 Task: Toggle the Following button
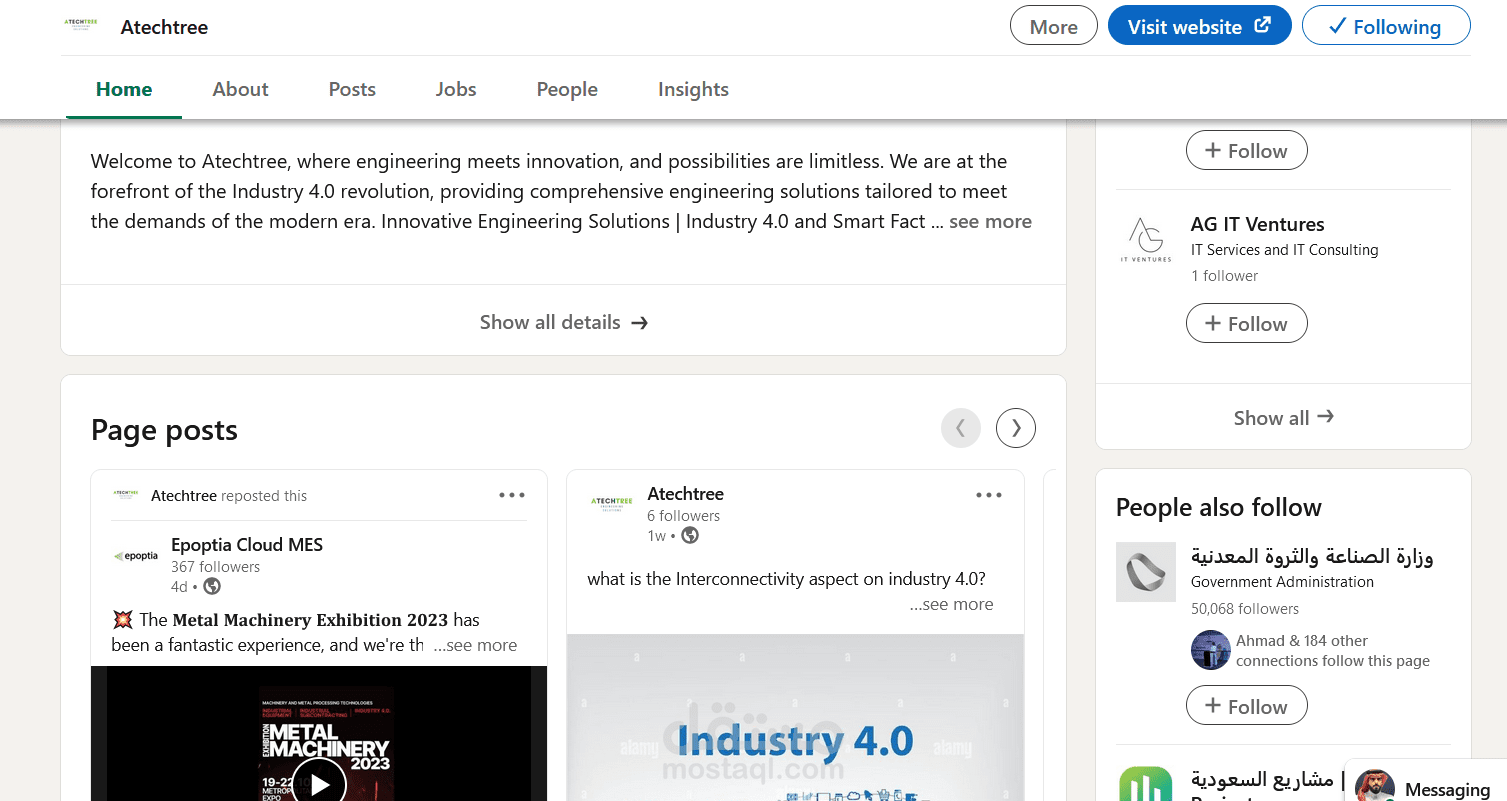tap(1386, 27)
